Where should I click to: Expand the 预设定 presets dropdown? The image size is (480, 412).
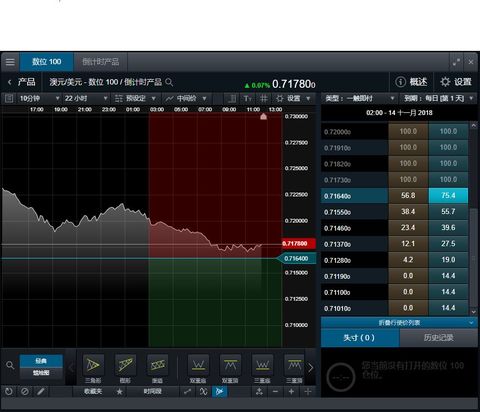point(135,98)
